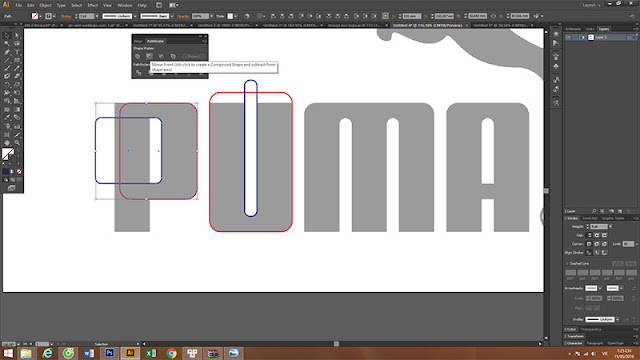This screenshot has width=640, height=360.
Task: Enable the Dashed Line checkbox
Action: [567, 263]
